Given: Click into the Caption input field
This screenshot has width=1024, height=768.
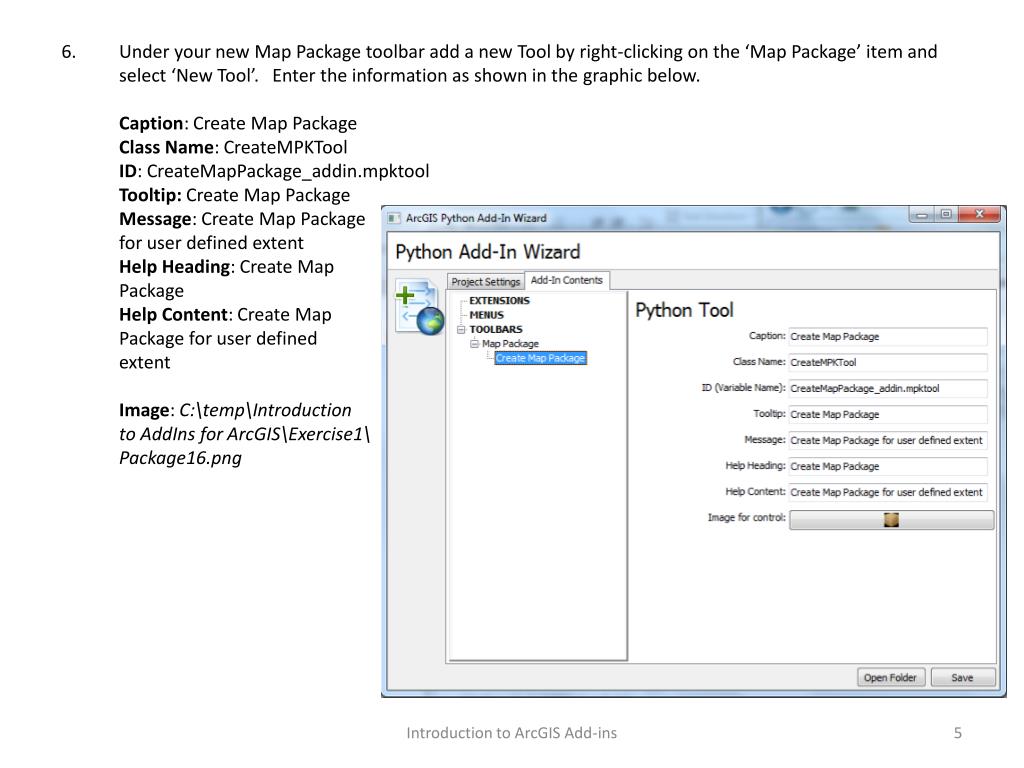Looking at the screenshot, I should coord(888,336).
